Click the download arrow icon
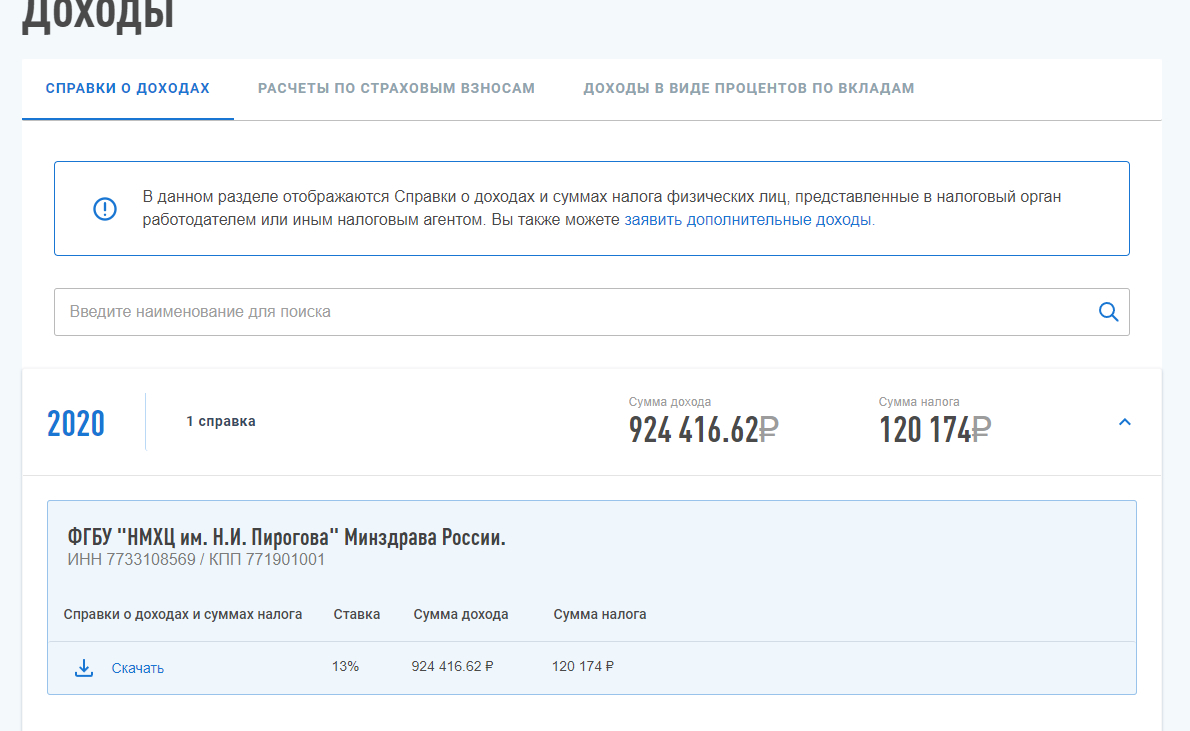Viewport: 1190px width, 731px height. [84, 668]
